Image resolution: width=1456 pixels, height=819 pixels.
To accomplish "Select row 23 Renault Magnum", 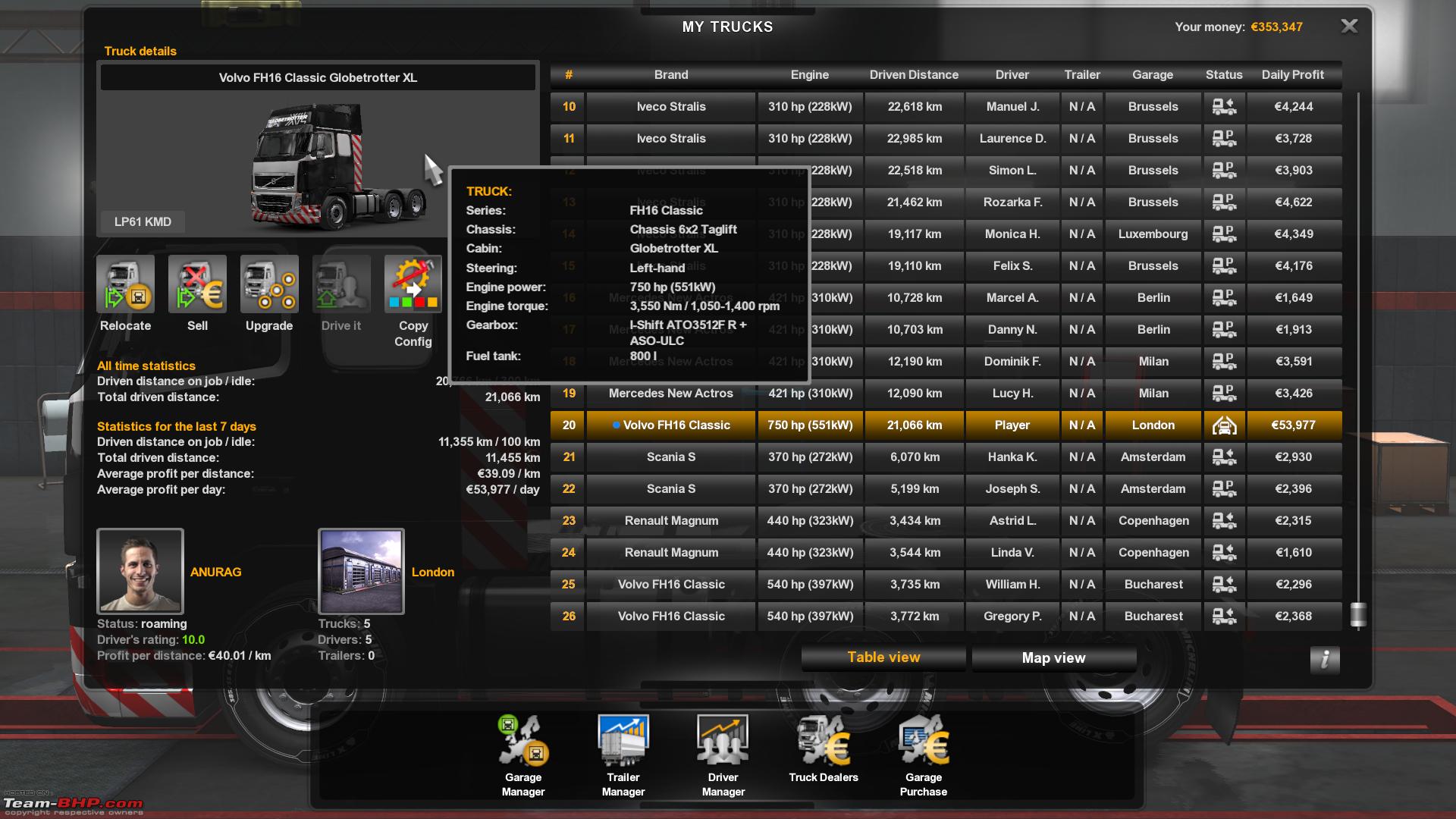I will tap(946, 521).
